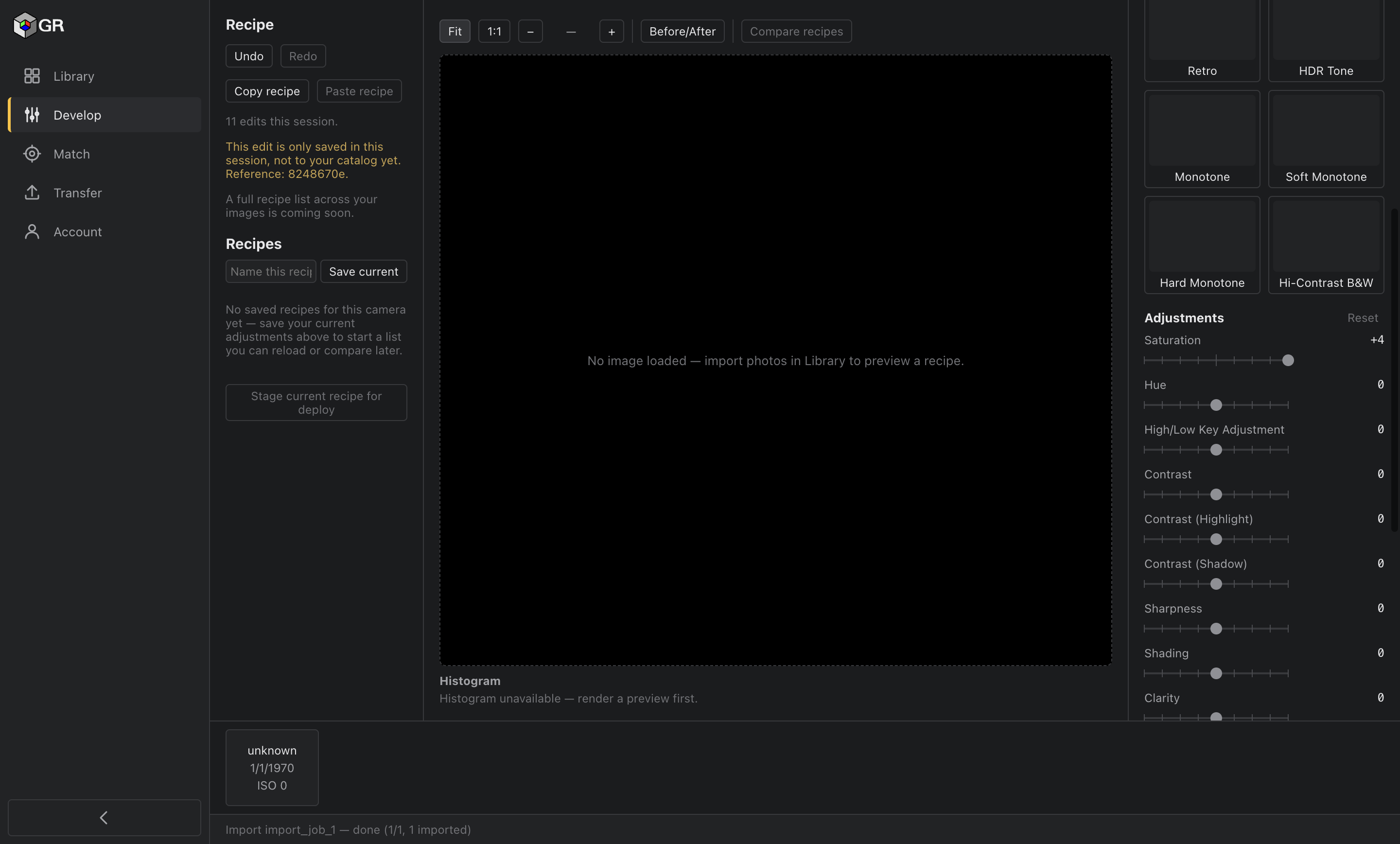Choose the Hard Monotone preset
Image resolution: width=1400 pixels, height=844 pixels.
pyautogui.click(x=1202, y=245)
